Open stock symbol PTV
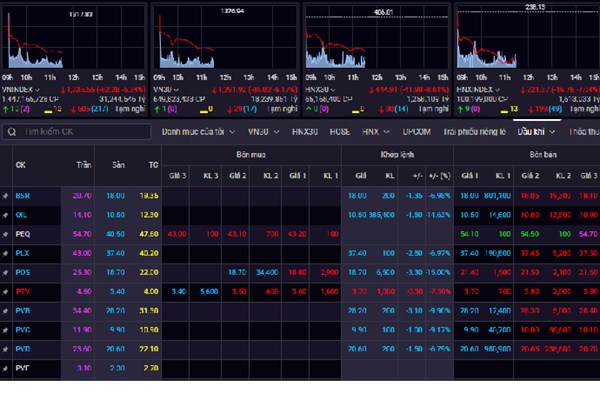The width and height of the screenshot is (600, 400). [x=23, y=292]
